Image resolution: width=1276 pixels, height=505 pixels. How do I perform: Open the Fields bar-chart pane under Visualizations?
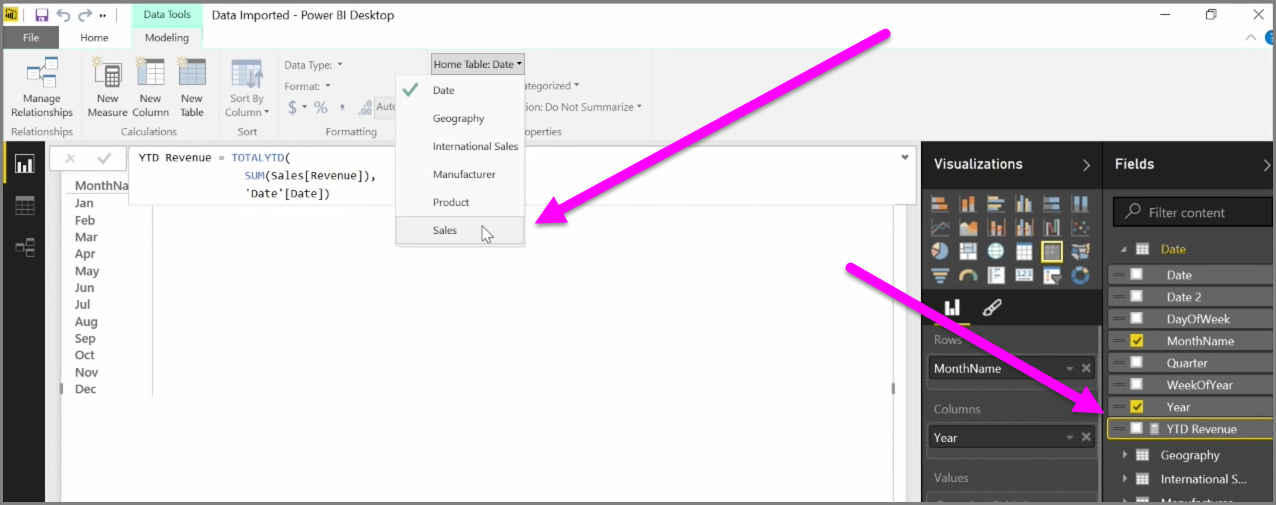pos(951,308)
